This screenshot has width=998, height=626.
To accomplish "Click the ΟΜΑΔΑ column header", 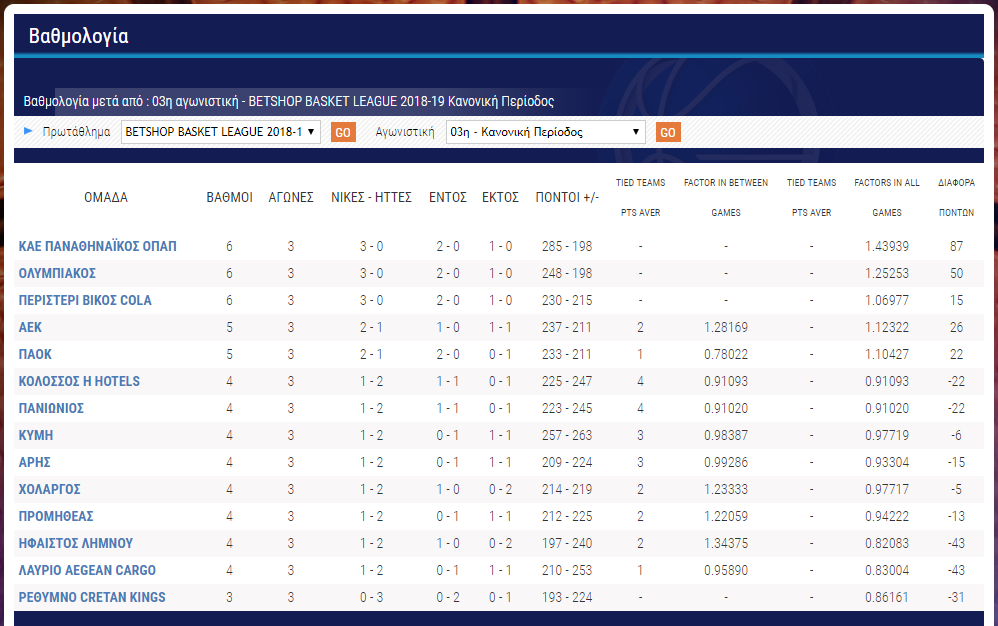I will coord(106,198).
